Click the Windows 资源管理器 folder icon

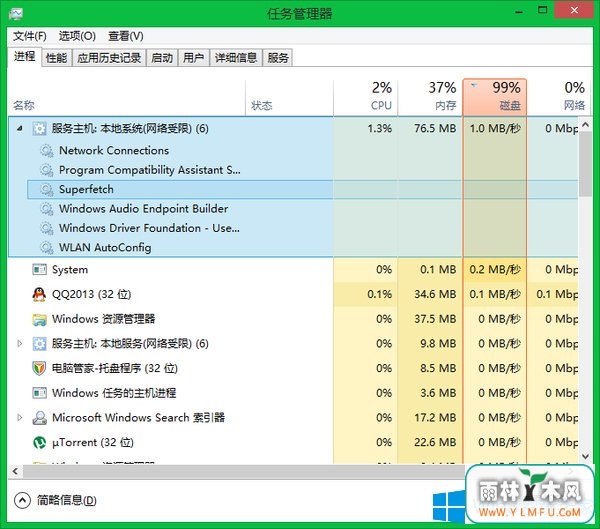(x=39, y=319)
